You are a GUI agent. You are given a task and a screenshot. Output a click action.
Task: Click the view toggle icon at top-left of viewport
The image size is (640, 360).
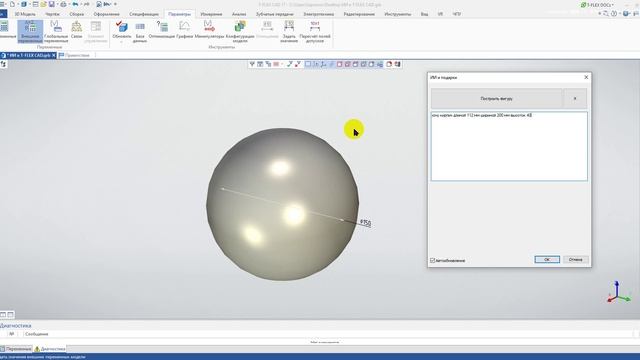tap(3, 64)
